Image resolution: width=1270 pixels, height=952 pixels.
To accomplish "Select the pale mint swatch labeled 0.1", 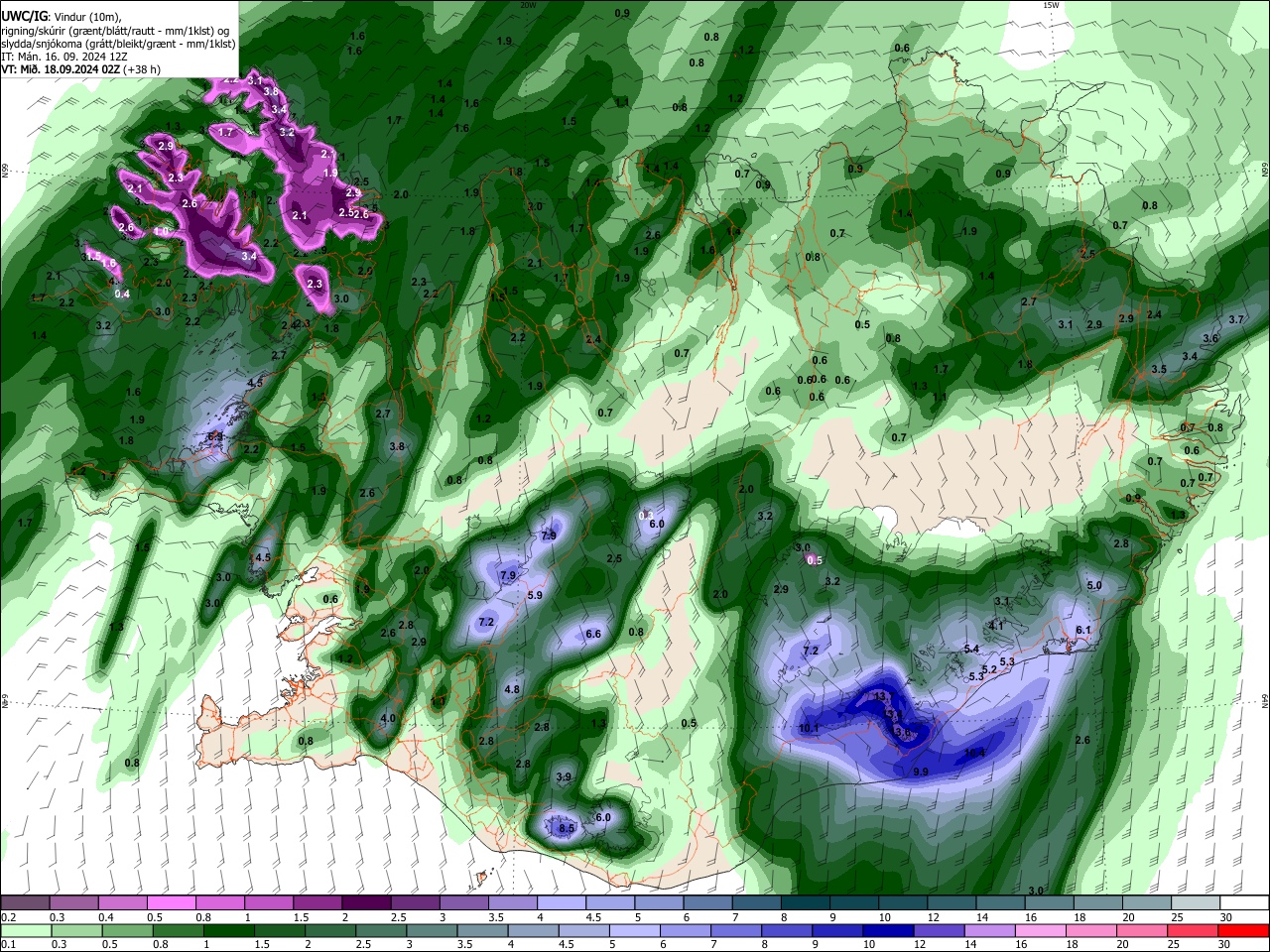I will point(24,930).
